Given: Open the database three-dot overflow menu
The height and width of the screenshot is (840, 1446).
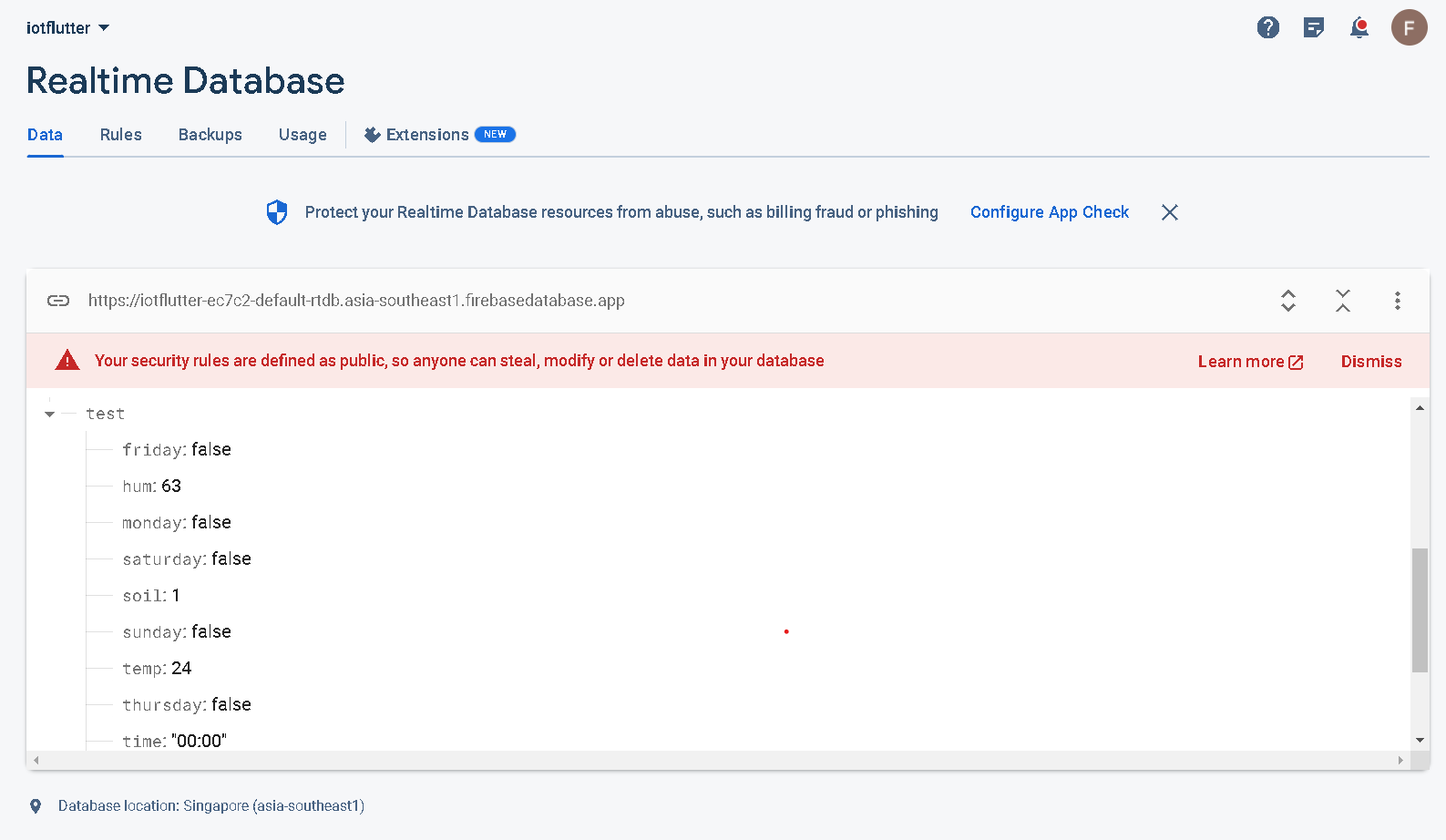Looking at the screenshot, I should click(x=1398, y=301).
